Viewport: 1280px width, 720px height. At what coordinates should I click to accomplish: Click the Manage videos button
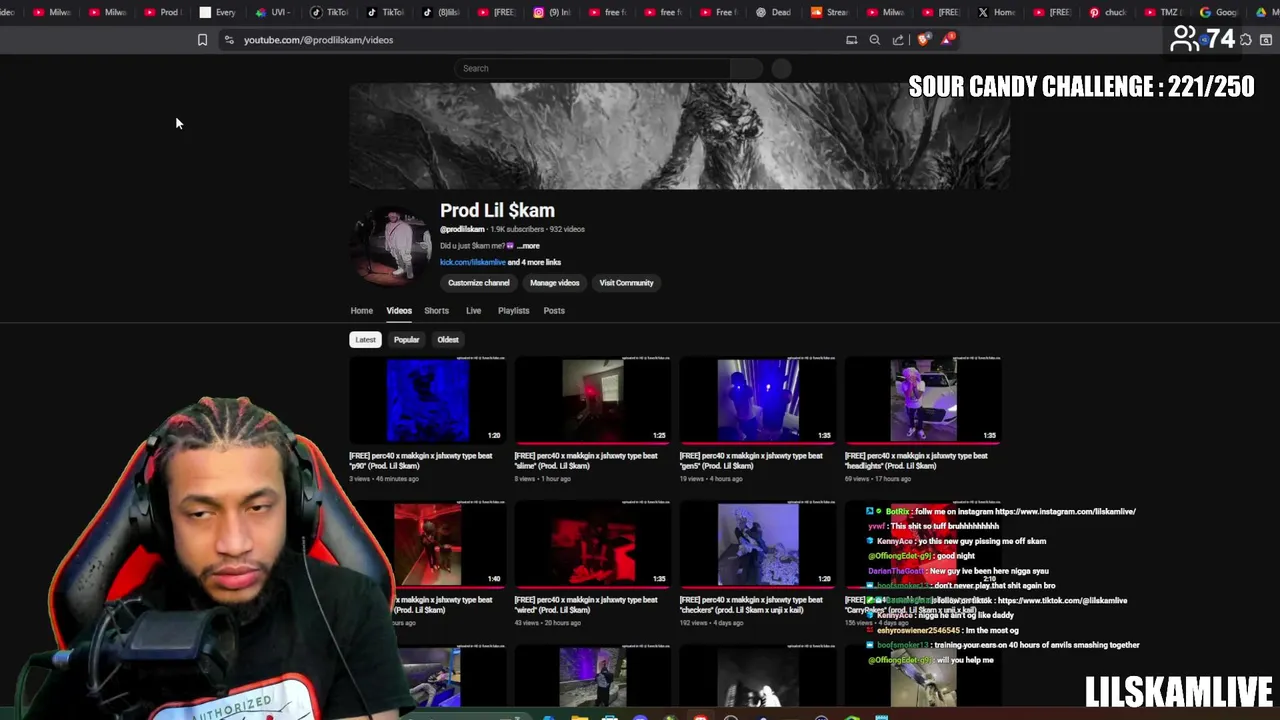(x=555, y=283)
